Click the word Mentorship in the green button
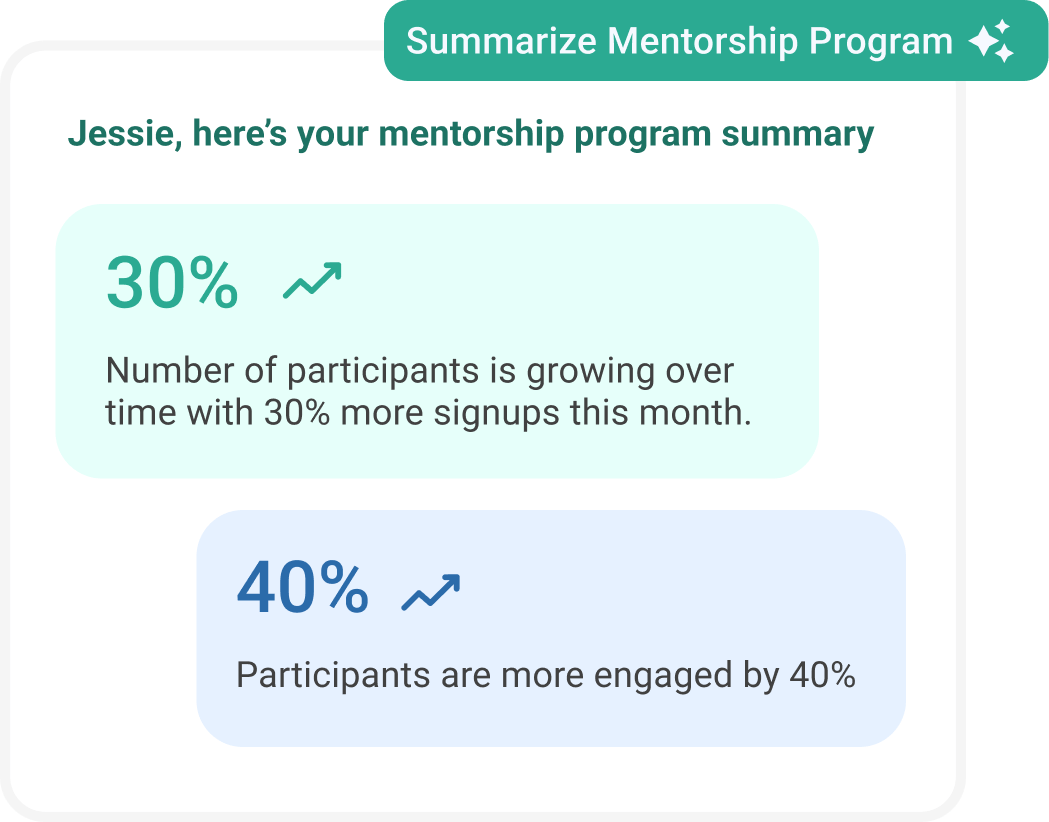This screenshot has height=822, width=1049. [x=702, y=41]
